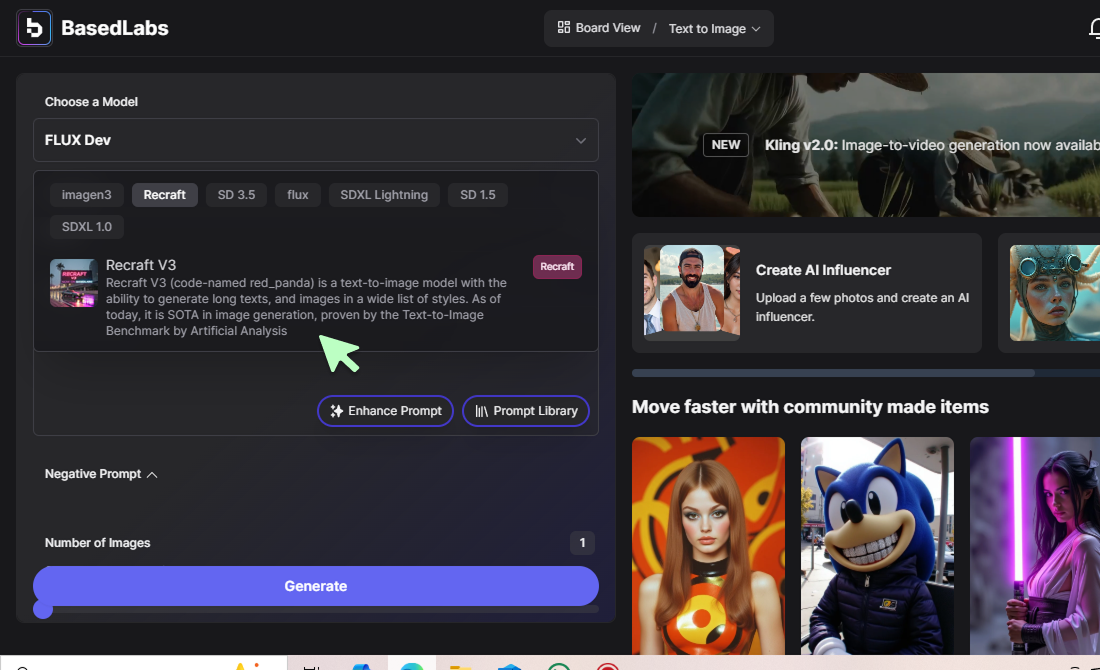
Task: Click the horizontal scrollbar under feature cards
Action: tap(833, 373)
